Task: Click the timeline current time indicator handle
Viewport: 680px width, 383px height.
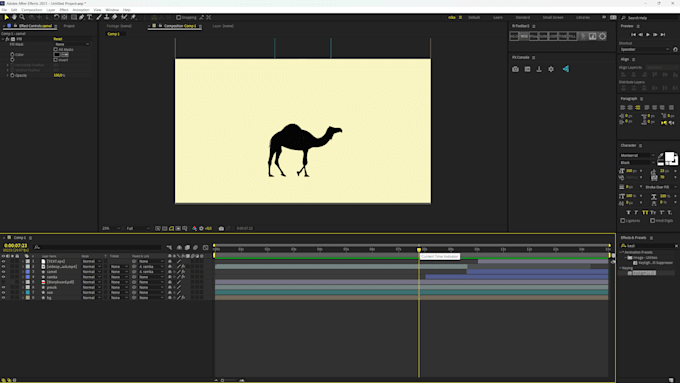Action: tap(419, 250)
